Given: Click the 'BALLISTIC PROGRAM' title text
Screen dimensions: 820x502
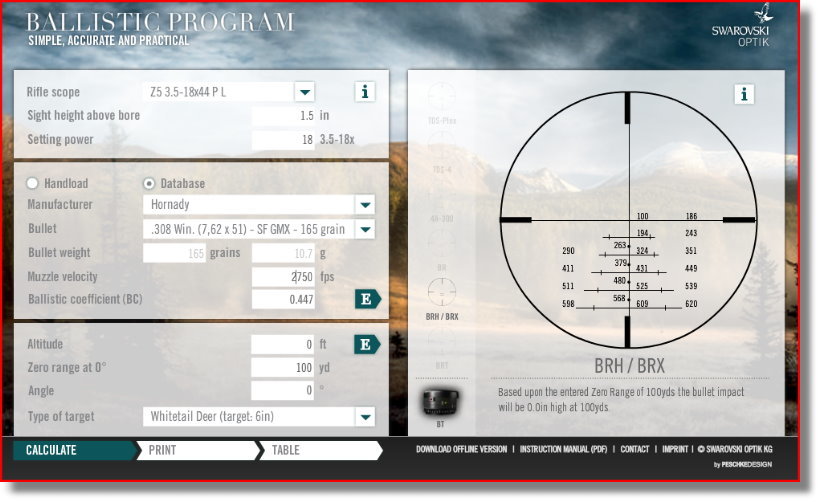Looking at the screenshot, I should coord(160,22).
